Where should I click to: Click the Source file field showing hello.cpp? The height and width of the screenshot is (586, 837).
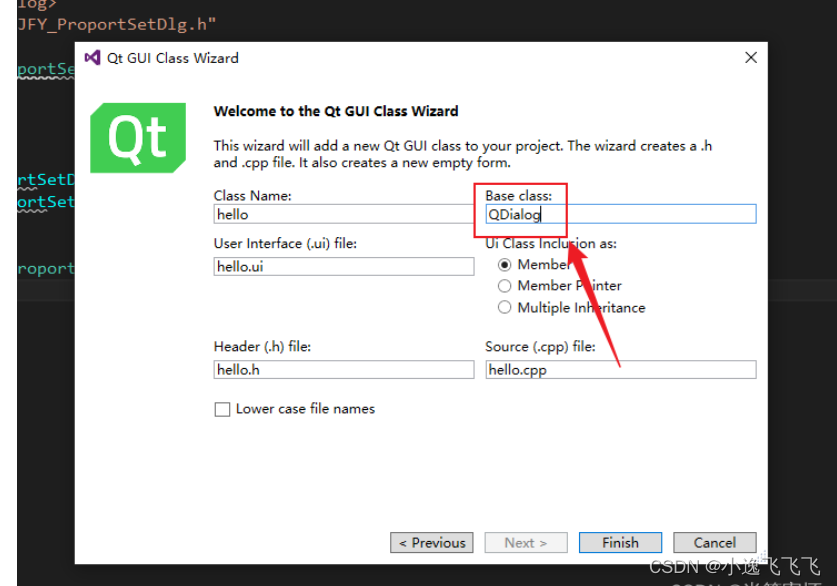620,369
